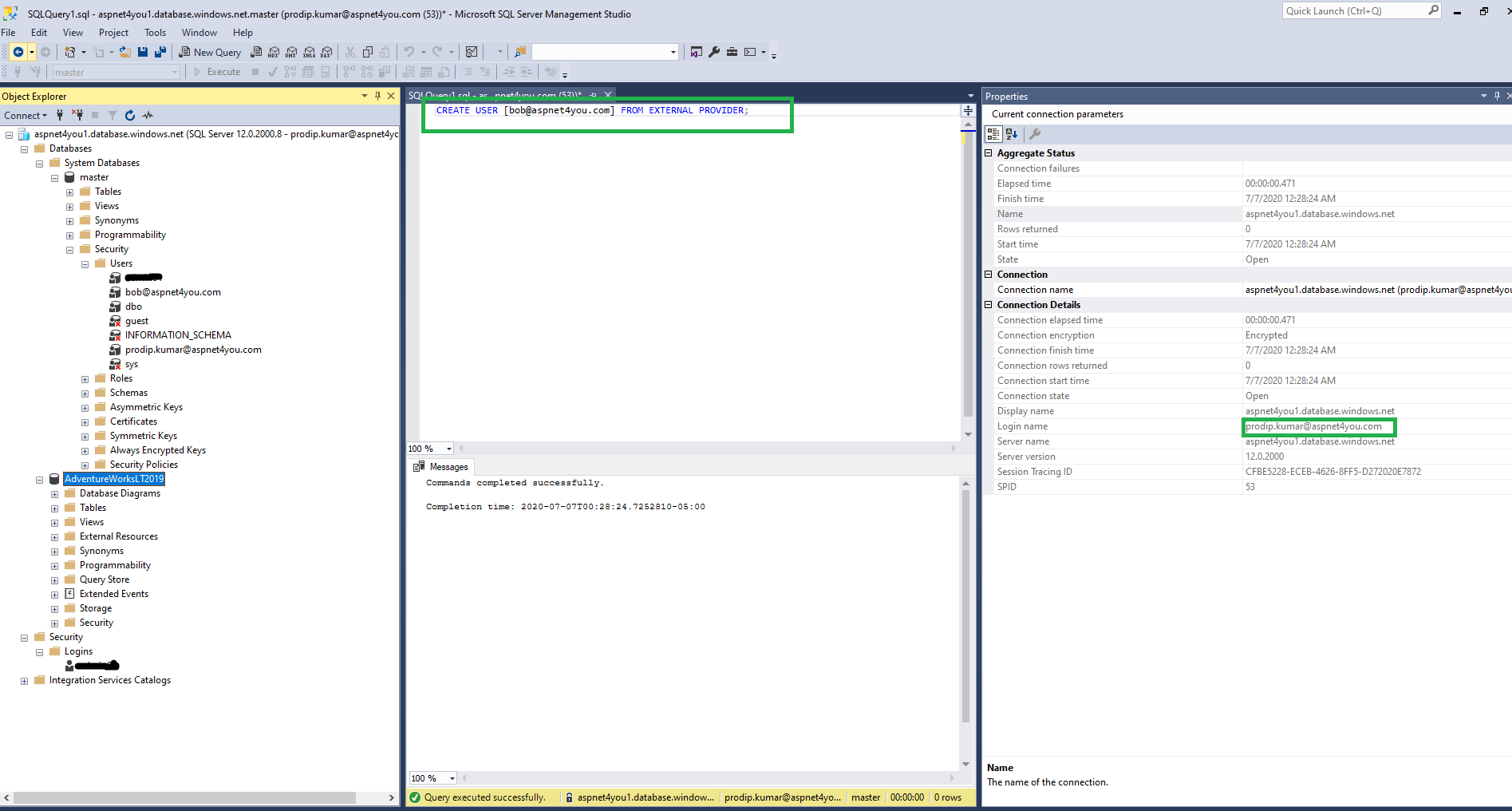Click the Navigate Backward icon
Screen dimensions: 1512x811
pos(18,52)
